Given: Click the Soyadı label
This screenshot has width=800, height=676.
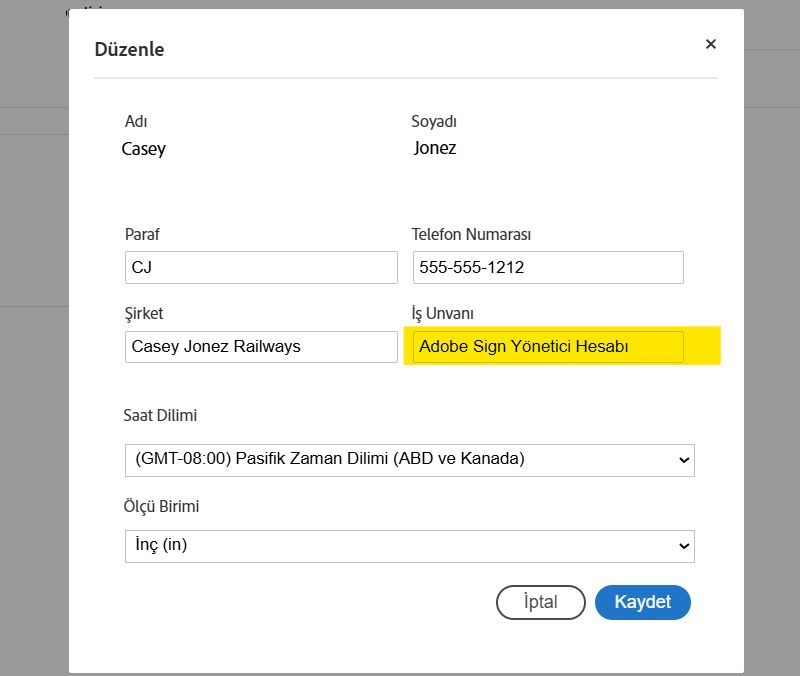Looking at the screenshot, I should [x=434, y=121].
